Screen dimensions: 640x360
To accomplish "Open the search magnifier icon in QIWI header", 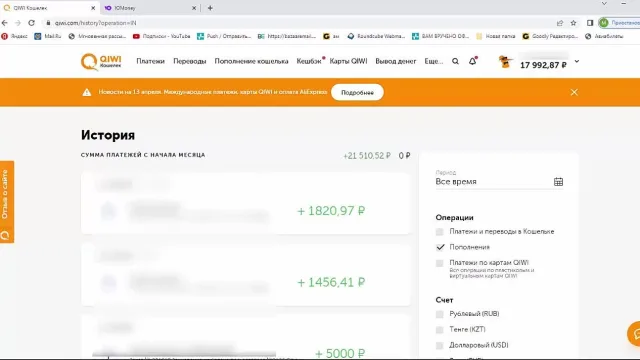I will click(x=455, y=61).
